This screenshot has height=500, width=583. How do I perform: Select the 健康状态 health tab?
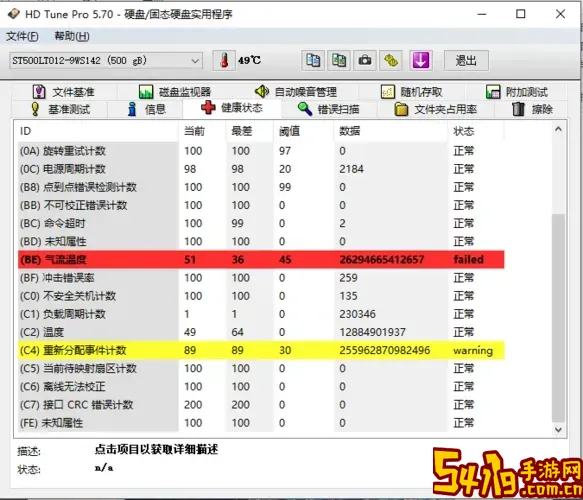coord(232,108)
